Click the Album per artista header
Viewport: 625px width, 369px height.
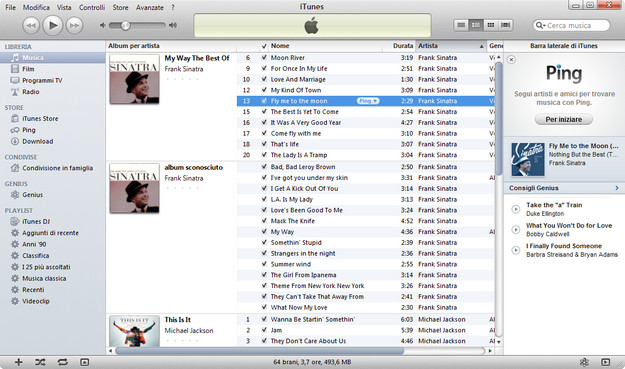coord(171,46)
